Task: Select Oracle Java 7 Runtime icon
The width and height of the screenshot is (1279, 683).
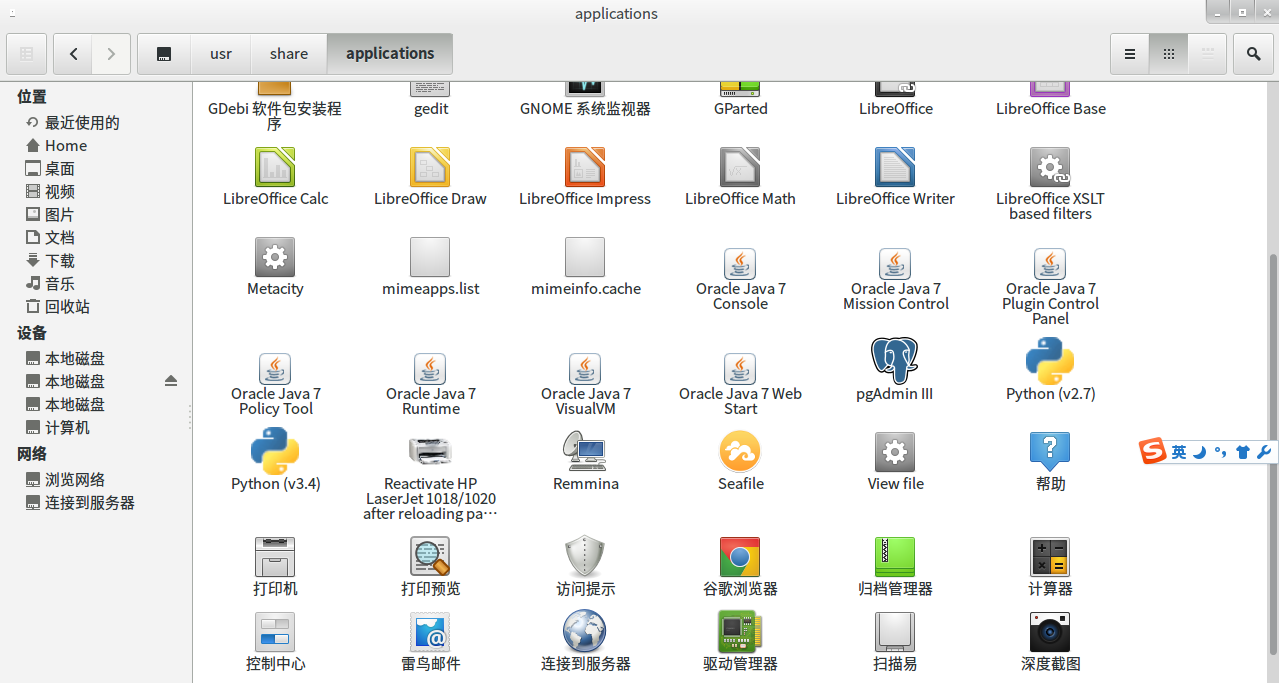Action: [430, 369]
